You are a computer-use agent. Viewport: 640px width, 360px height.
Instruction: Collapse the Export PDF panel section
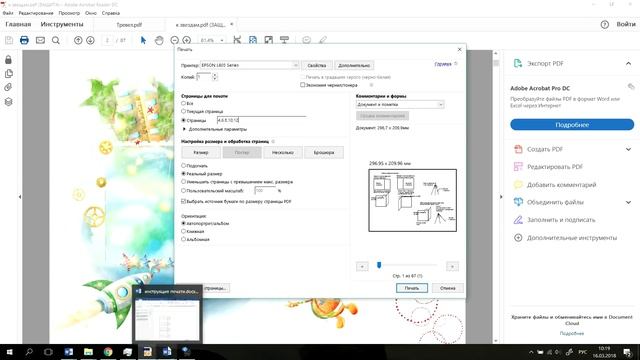(628, 64)
